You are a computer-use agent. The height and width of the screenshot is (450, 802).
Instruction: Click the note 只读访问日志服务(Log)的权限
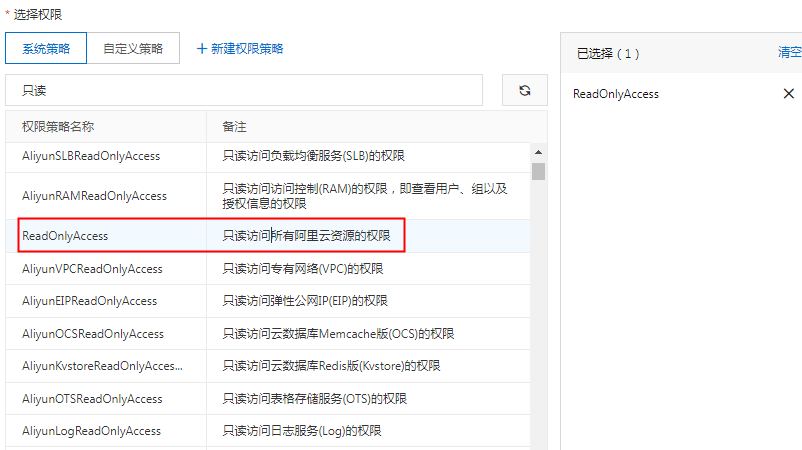[x=302, y=431]
